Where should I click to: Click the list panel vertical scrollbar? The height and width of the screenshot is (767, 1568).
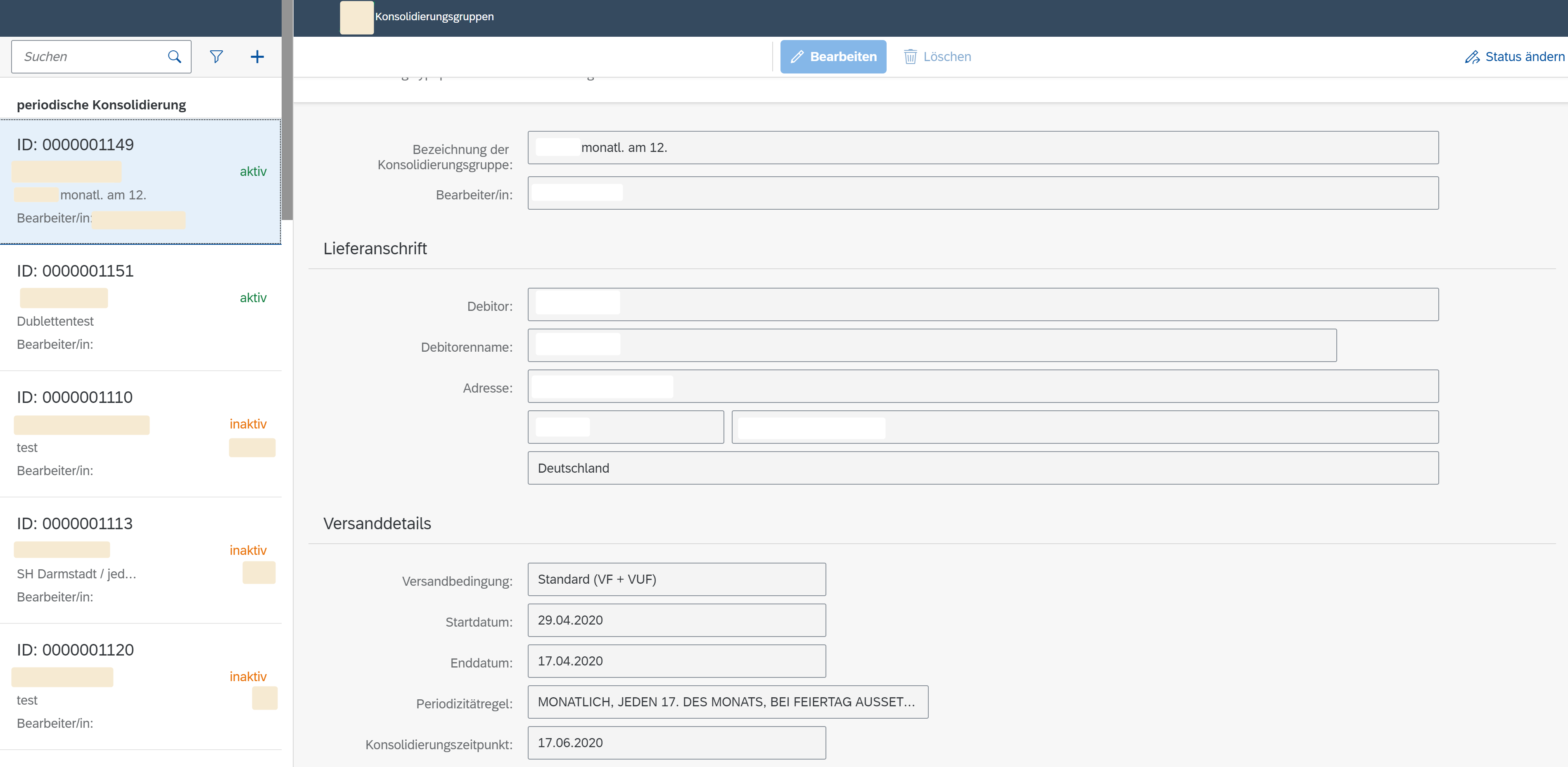tap(287, 109)
